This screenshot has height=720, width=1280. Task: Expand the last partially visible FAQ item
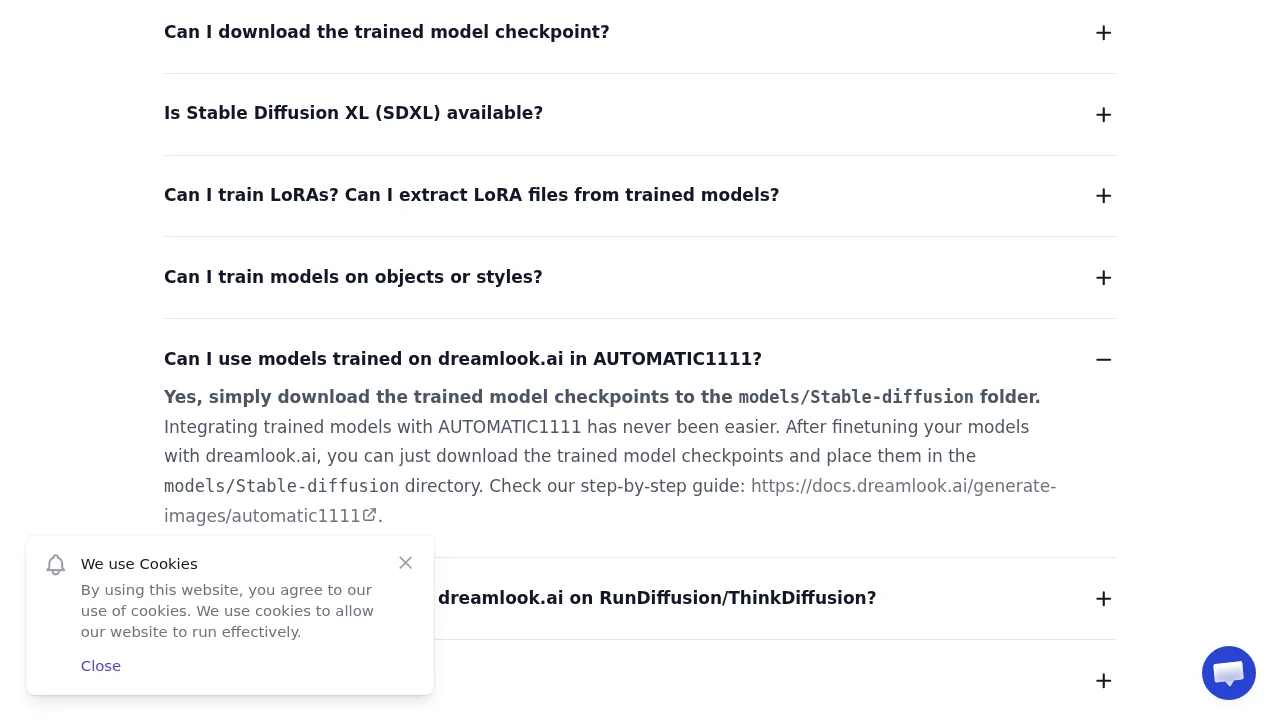click(x=1103, y=680)
